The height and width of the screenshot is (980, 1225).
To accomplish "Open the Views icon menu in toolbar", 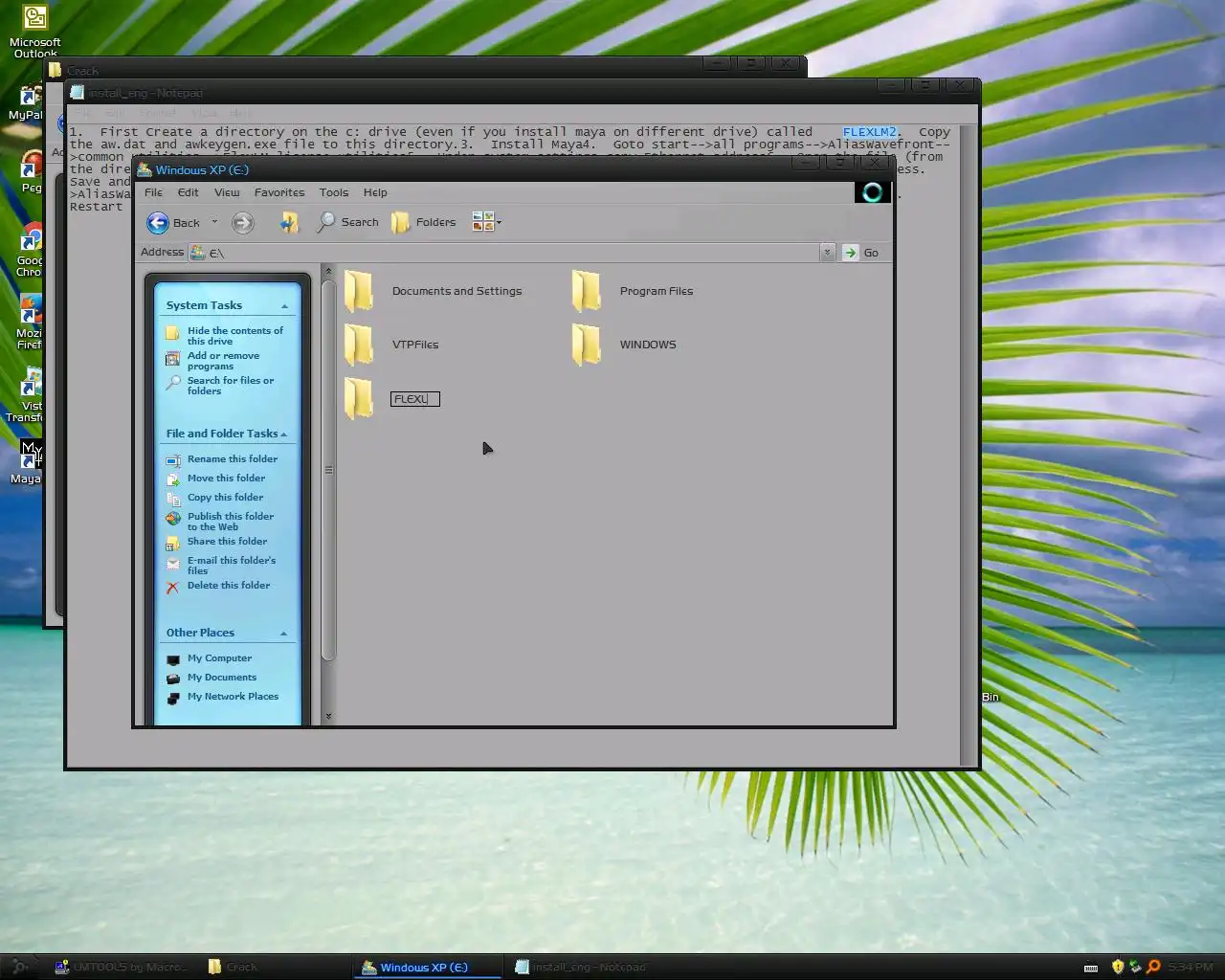I will [486, 222].
